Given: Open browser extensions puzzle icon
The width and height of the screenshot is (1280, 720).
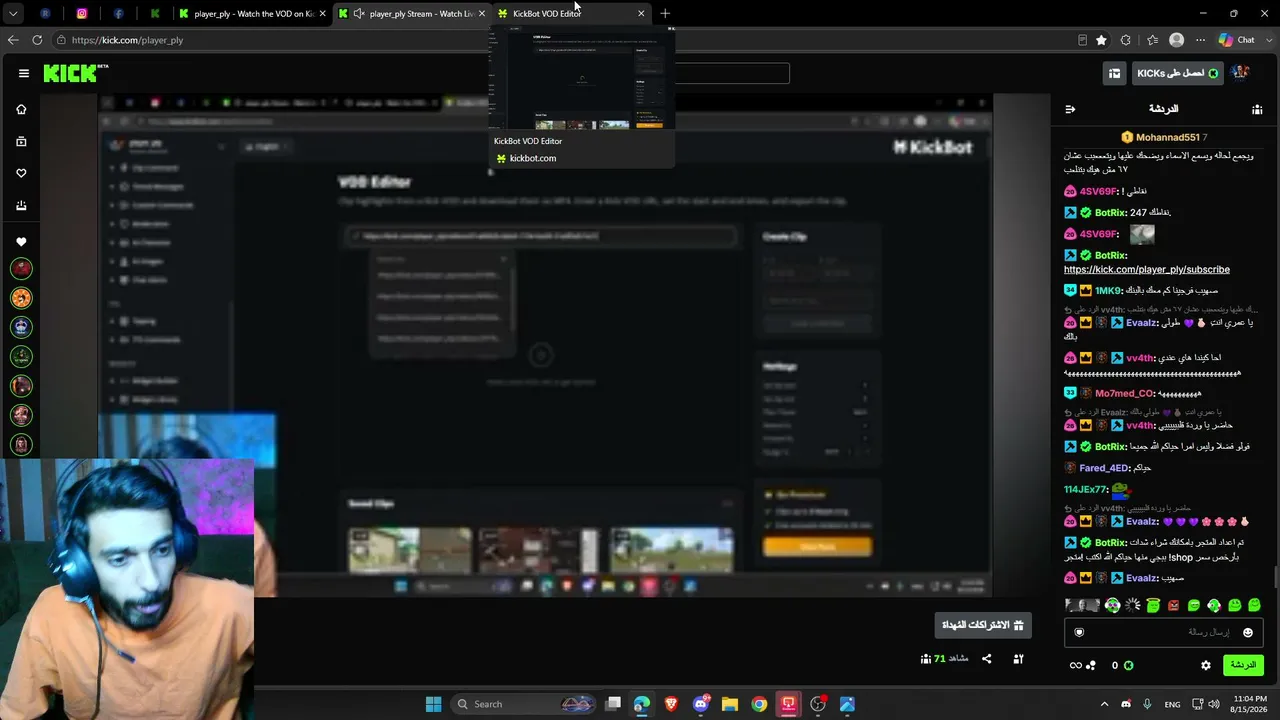Looking at the screenshot, I should (x=1126, y=40).
